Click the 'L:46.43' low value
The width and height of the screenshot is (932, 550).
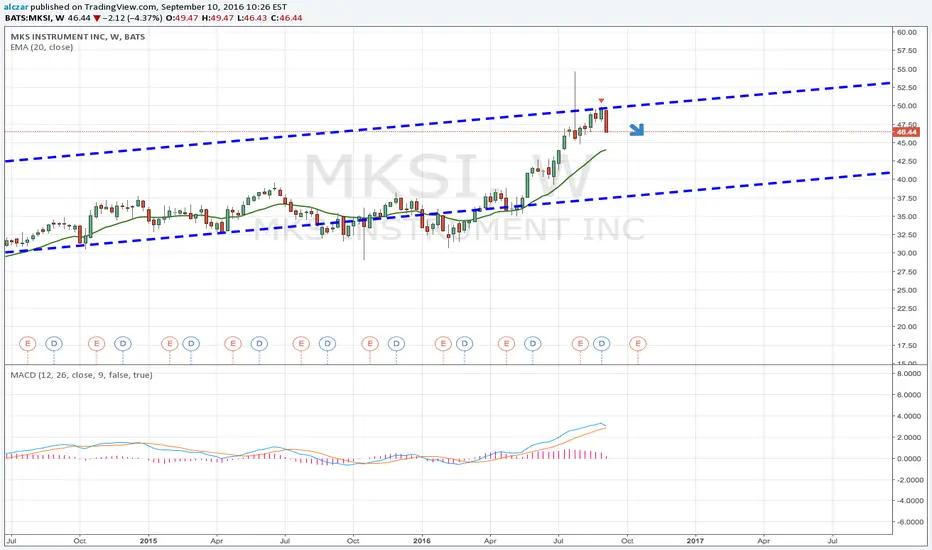coord(251,18)
